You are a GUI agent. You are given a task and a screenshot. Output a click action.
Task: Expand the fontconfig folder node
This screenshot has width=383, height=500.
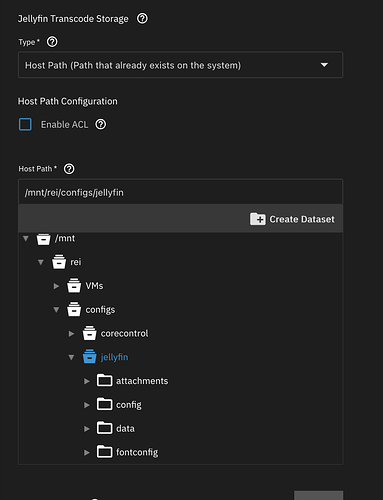87,453
